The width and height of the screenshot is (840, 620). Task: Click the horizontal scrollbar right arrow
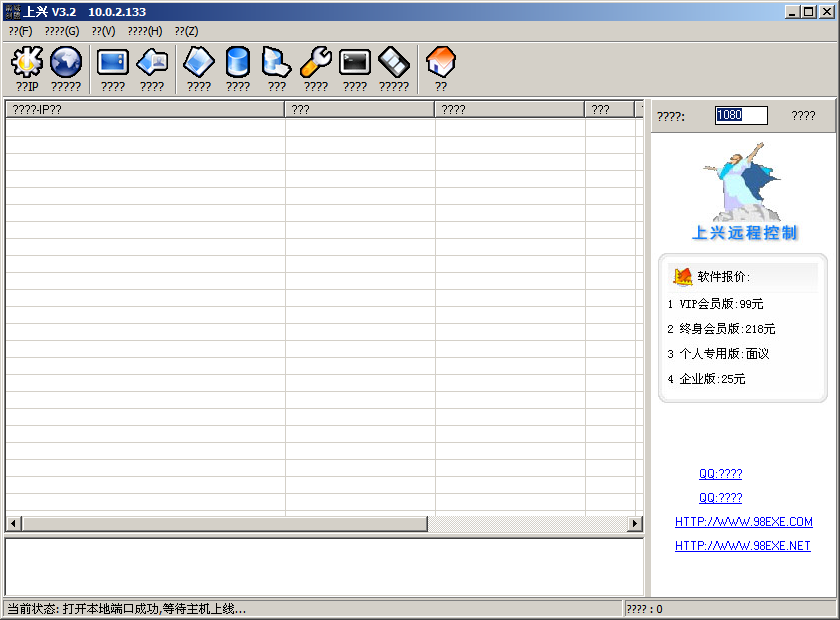click(x=634, y=524)
